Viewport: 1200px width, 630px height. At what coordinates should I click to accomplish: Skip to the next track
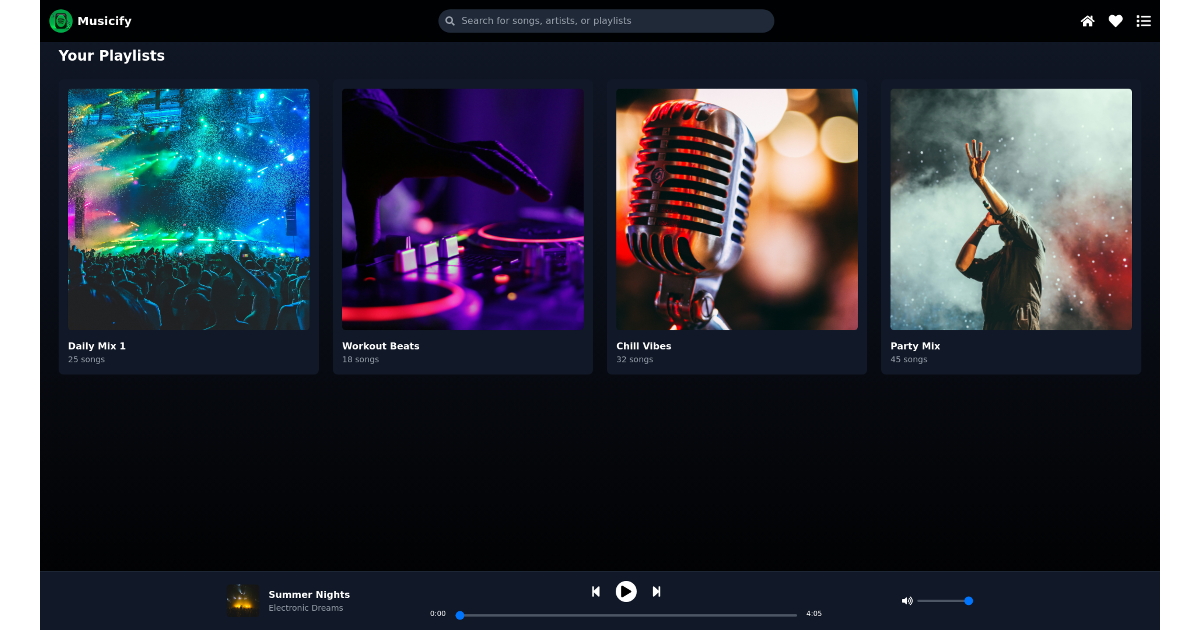[x=656, y=591]
